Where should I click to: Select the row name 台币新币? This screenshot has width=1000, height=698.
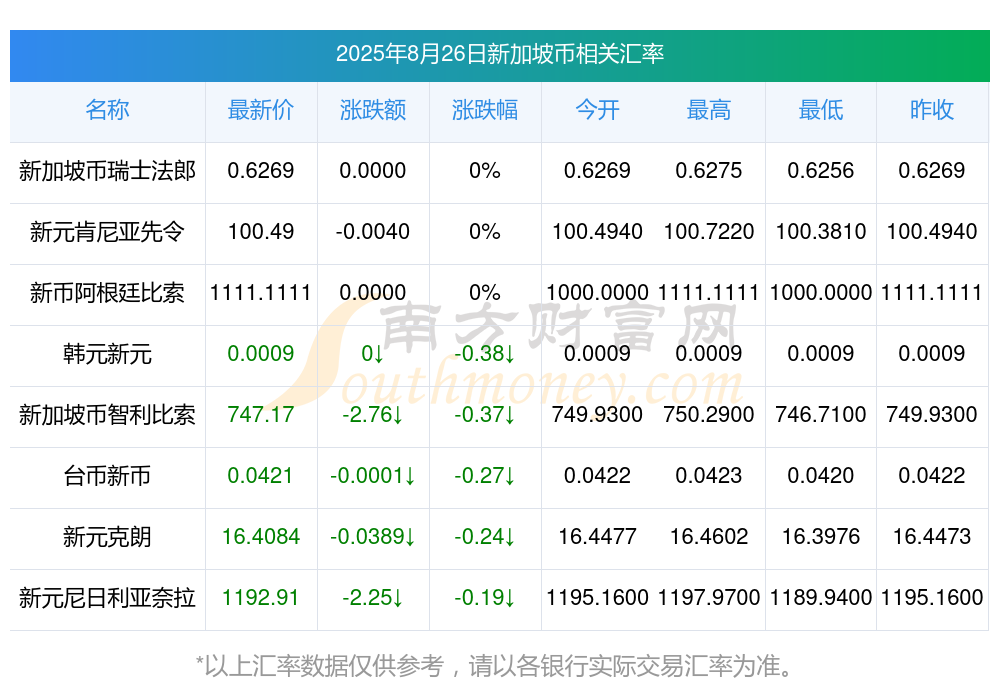107,476
